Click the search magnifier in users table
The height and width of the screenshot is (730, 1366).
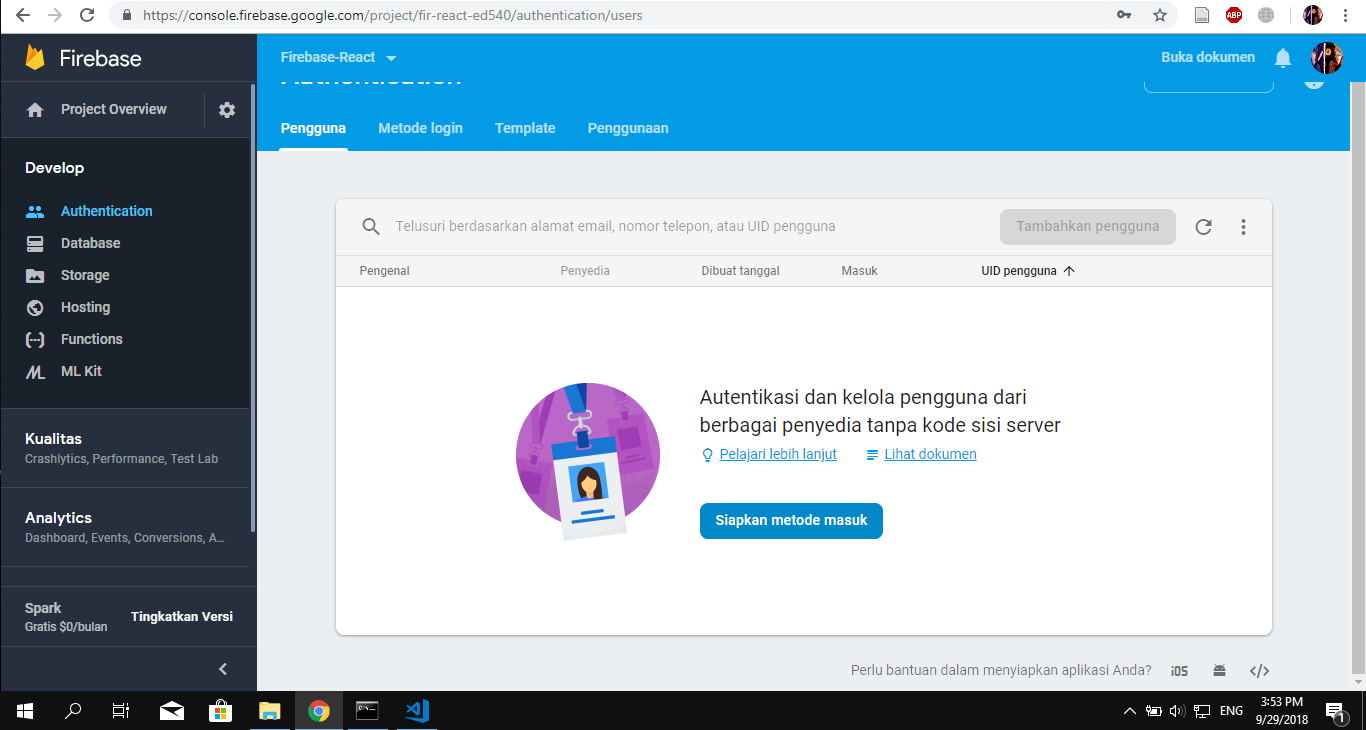(371, 227)
